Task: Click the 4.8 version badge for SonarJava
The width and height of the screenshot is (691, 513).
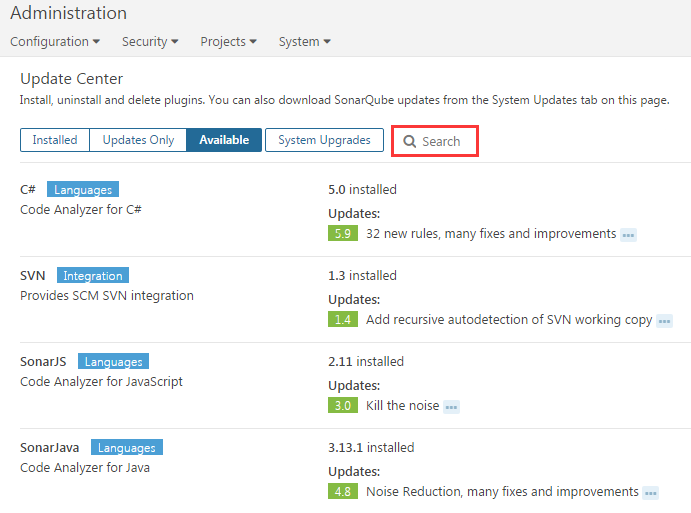Action: click(x=343, y=491)
